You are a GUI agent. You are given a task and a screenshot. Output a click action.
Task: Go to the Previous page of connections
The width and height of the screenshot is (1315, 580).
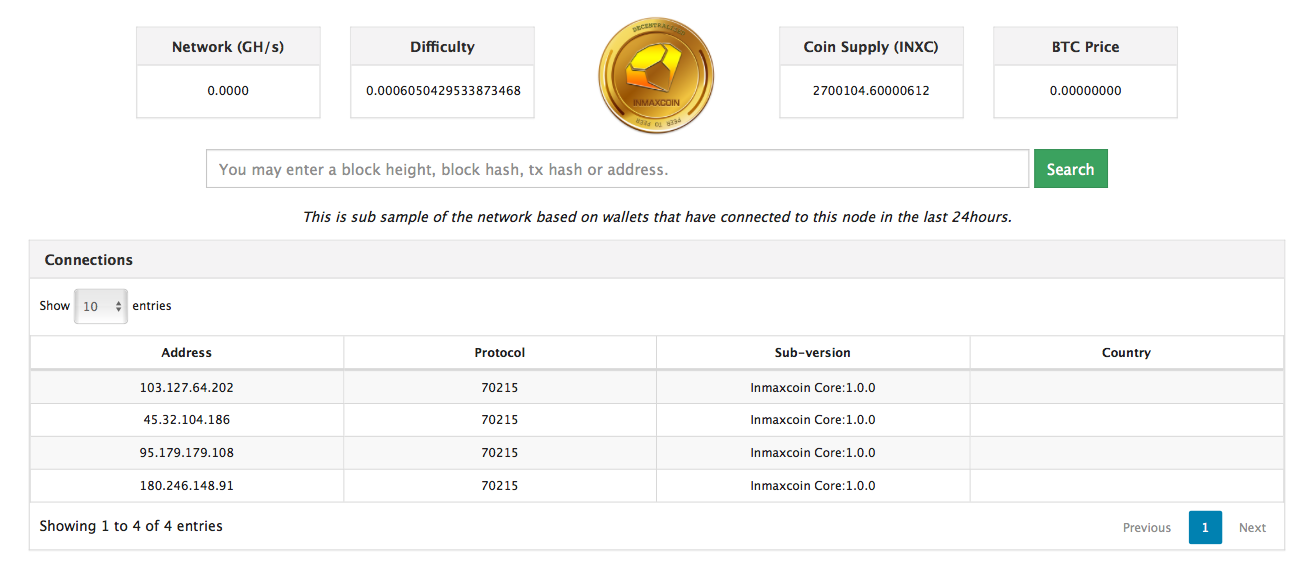click(1147, 527)
